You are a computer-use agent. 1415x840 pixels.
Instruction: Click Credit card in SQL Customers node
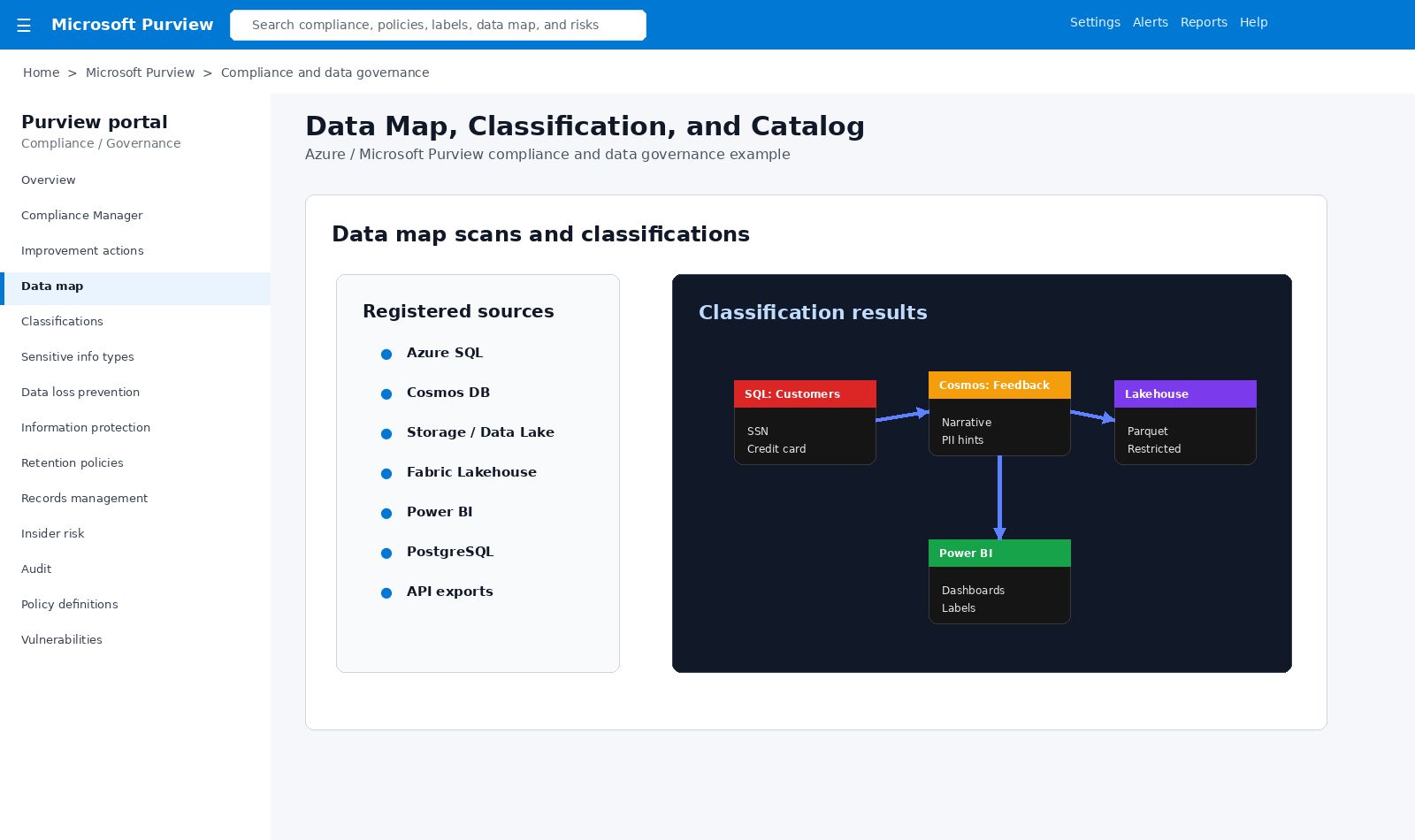[776, 449]
